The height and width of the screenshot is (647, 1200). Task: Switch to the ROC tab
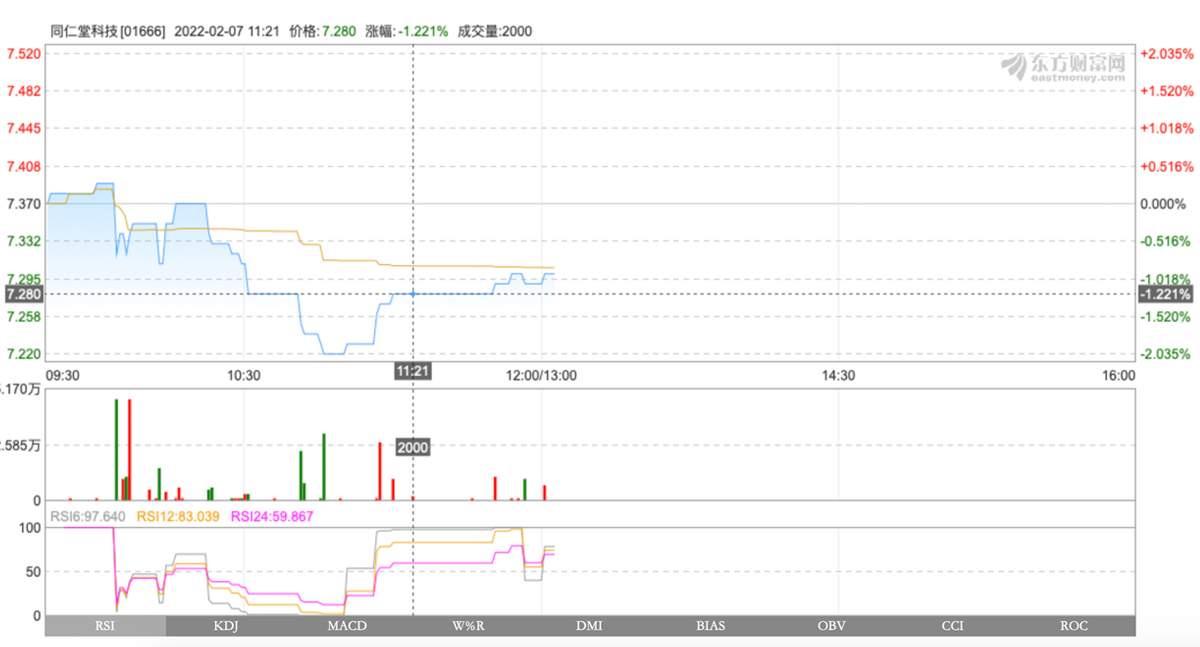tap(1074, 626)
